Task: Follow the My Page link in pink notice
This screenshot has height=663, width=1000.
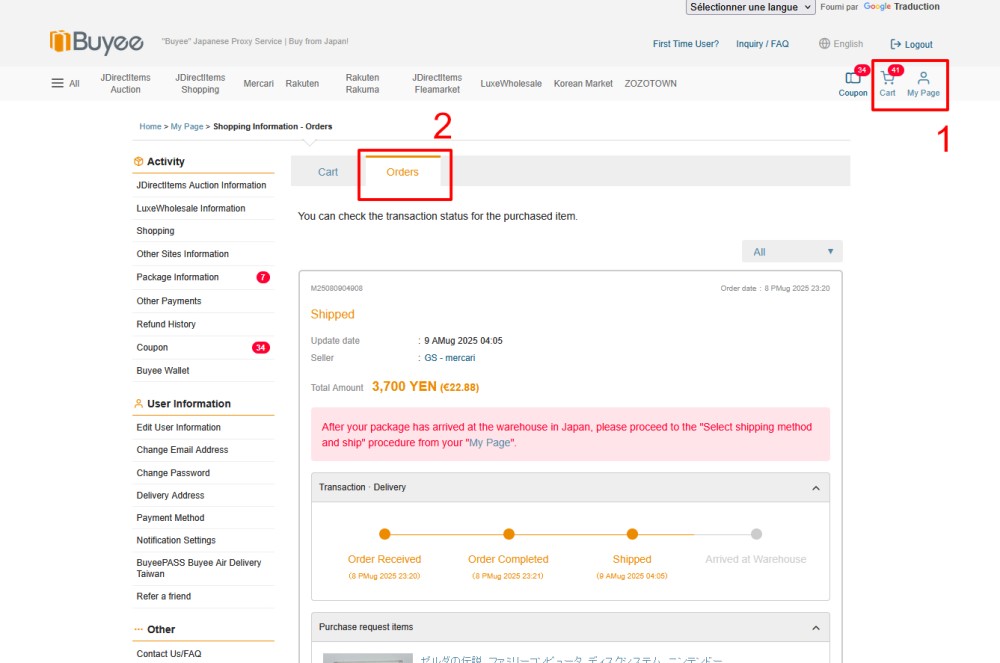Action: tap(490, 442)
